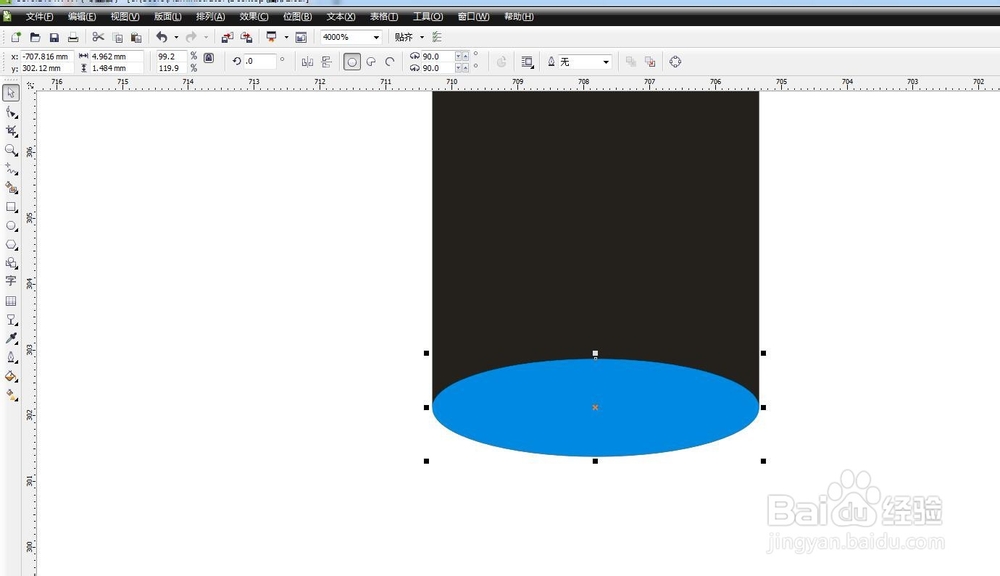Open the application launcher icon

(x=272, y=37)
